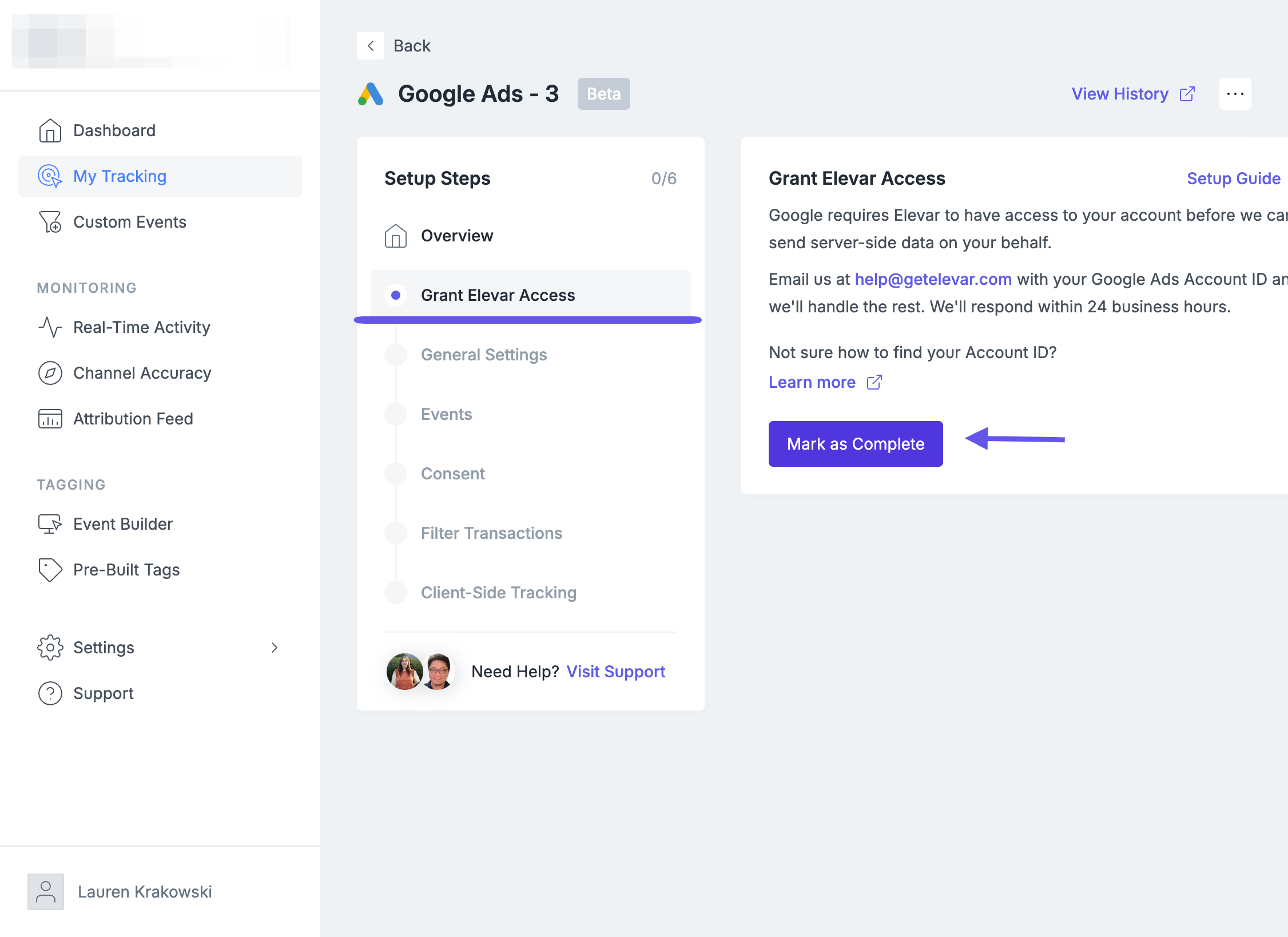This screenshot has width=1288, height=937.
Task: Select the Client-Side Tracking step
Action: pos(531,593)
